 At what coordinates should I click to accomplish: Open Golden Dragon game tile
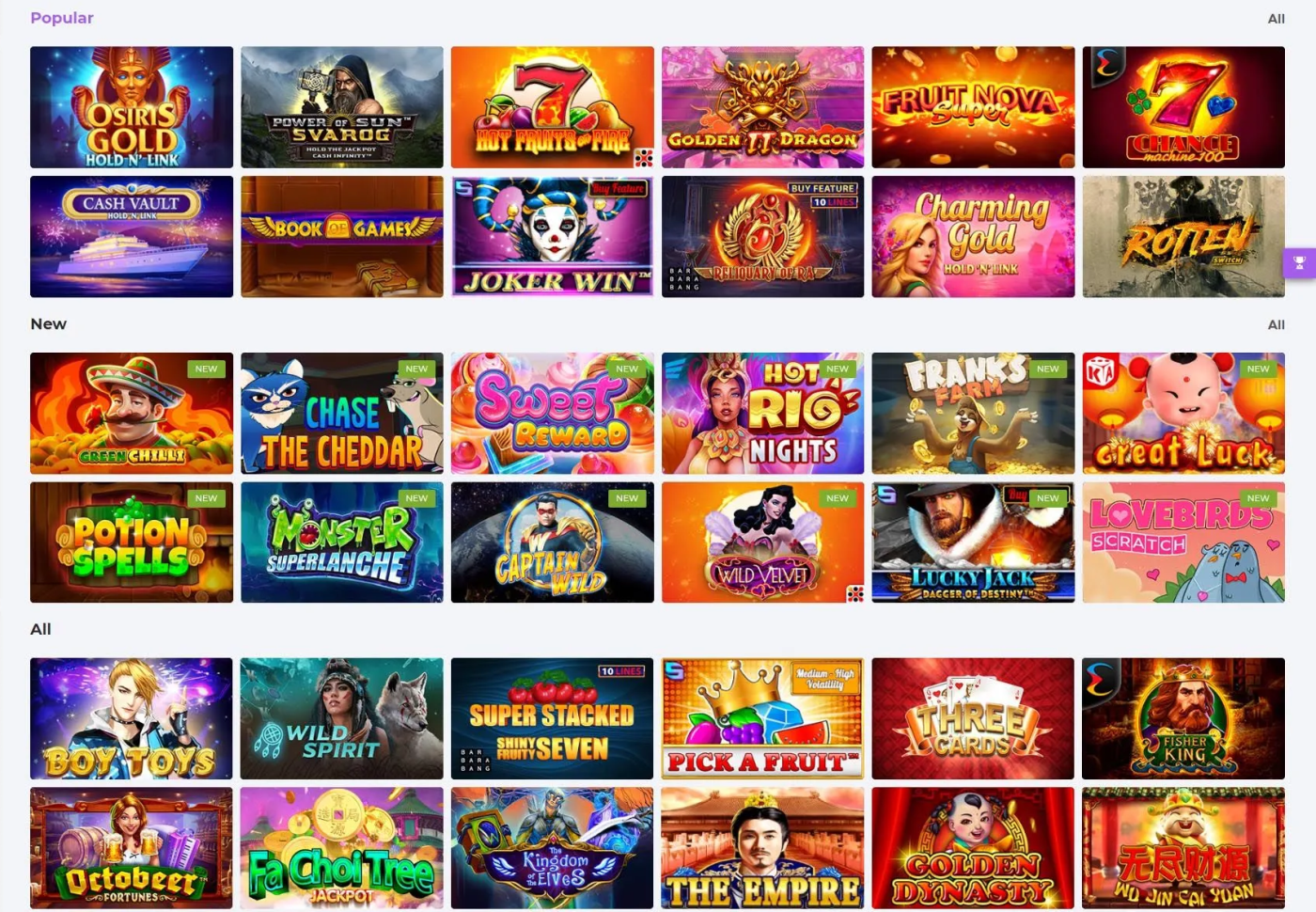click(x=762, y=107)
